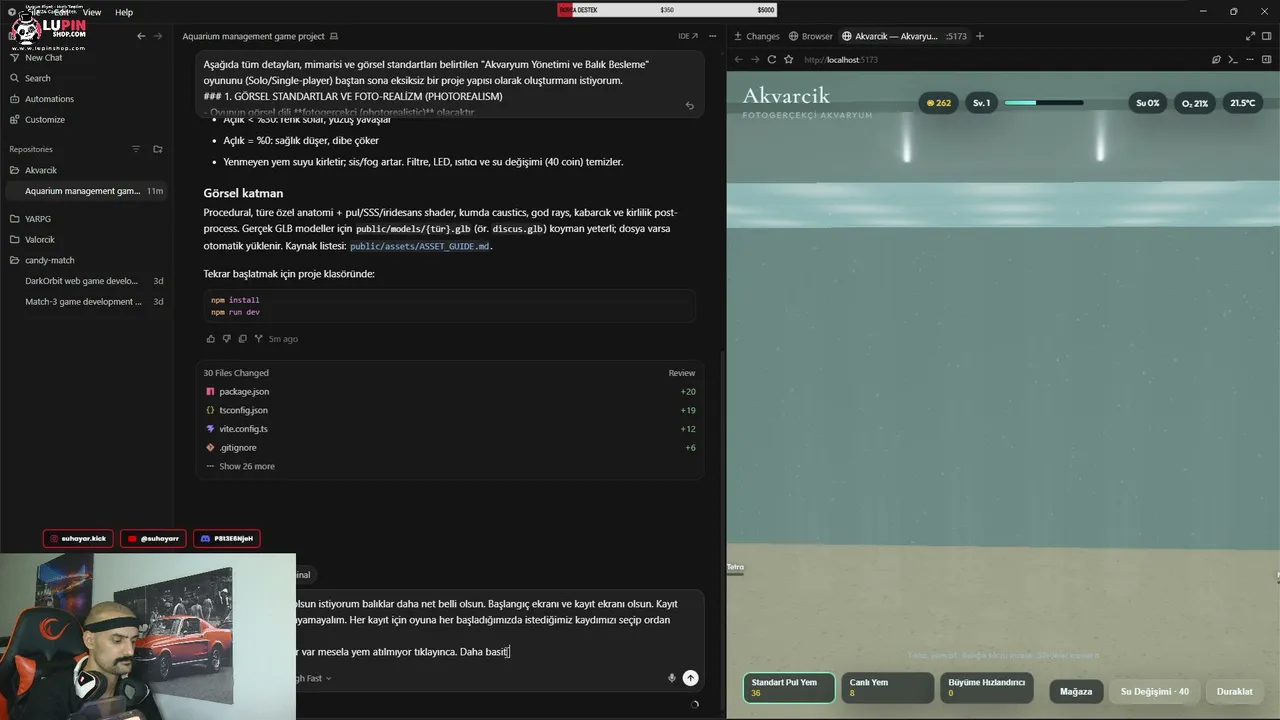1280x720 pixels.
Task: Click the revert arrow on the prompt message
Action: (689, 105)
